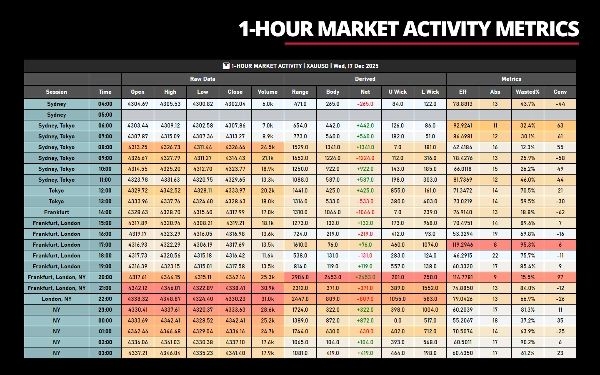Click the Derived group header
Image resolution: width=600 pixels, height=375 pixels.
365,79
